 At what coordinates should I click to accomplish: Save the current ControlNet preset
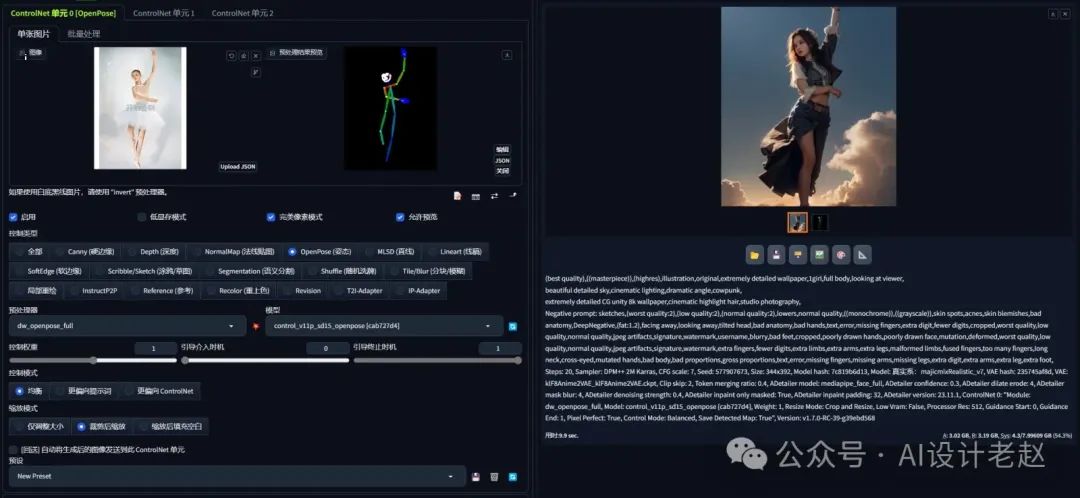pos(475,477)
